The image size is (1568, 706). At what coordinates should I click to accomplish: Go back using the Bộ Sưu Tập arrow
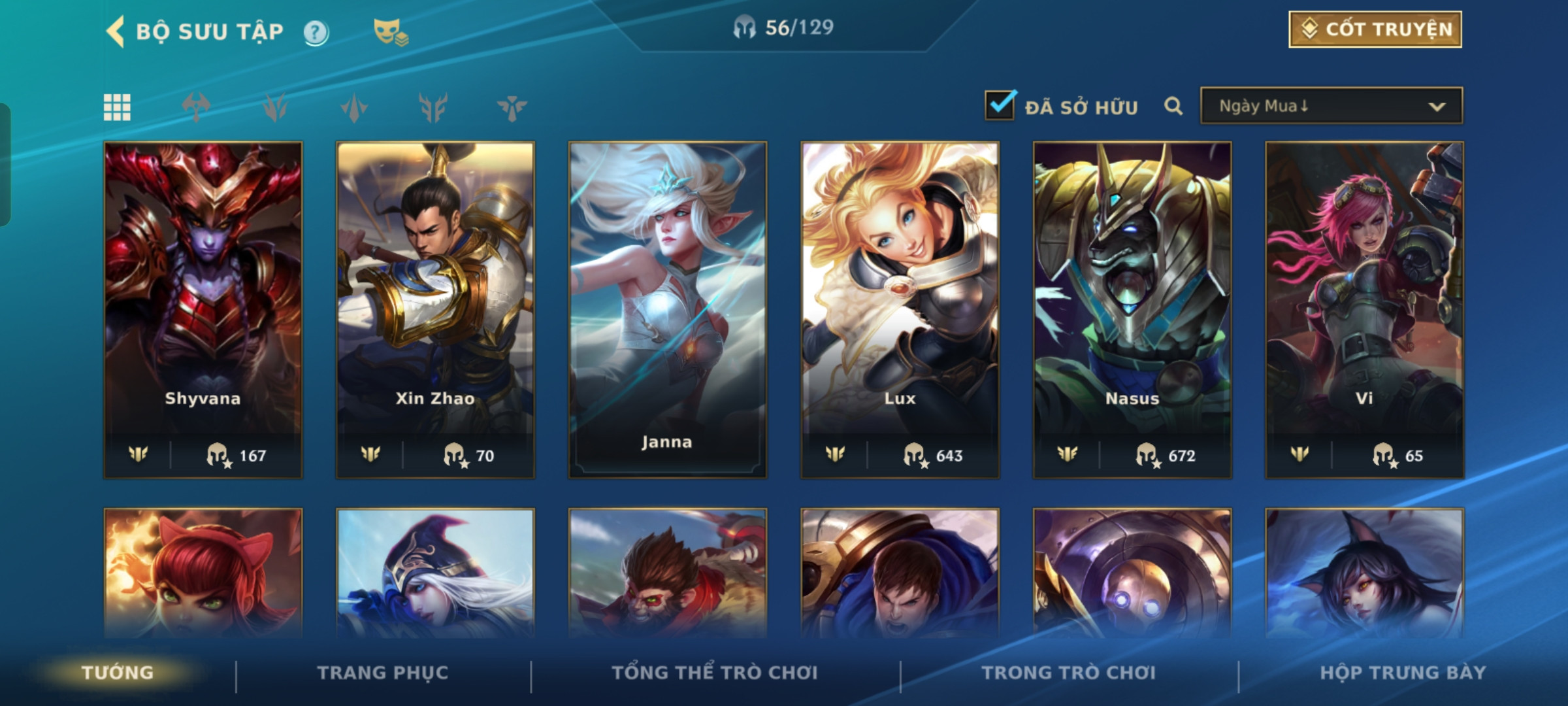coord(115,31)
